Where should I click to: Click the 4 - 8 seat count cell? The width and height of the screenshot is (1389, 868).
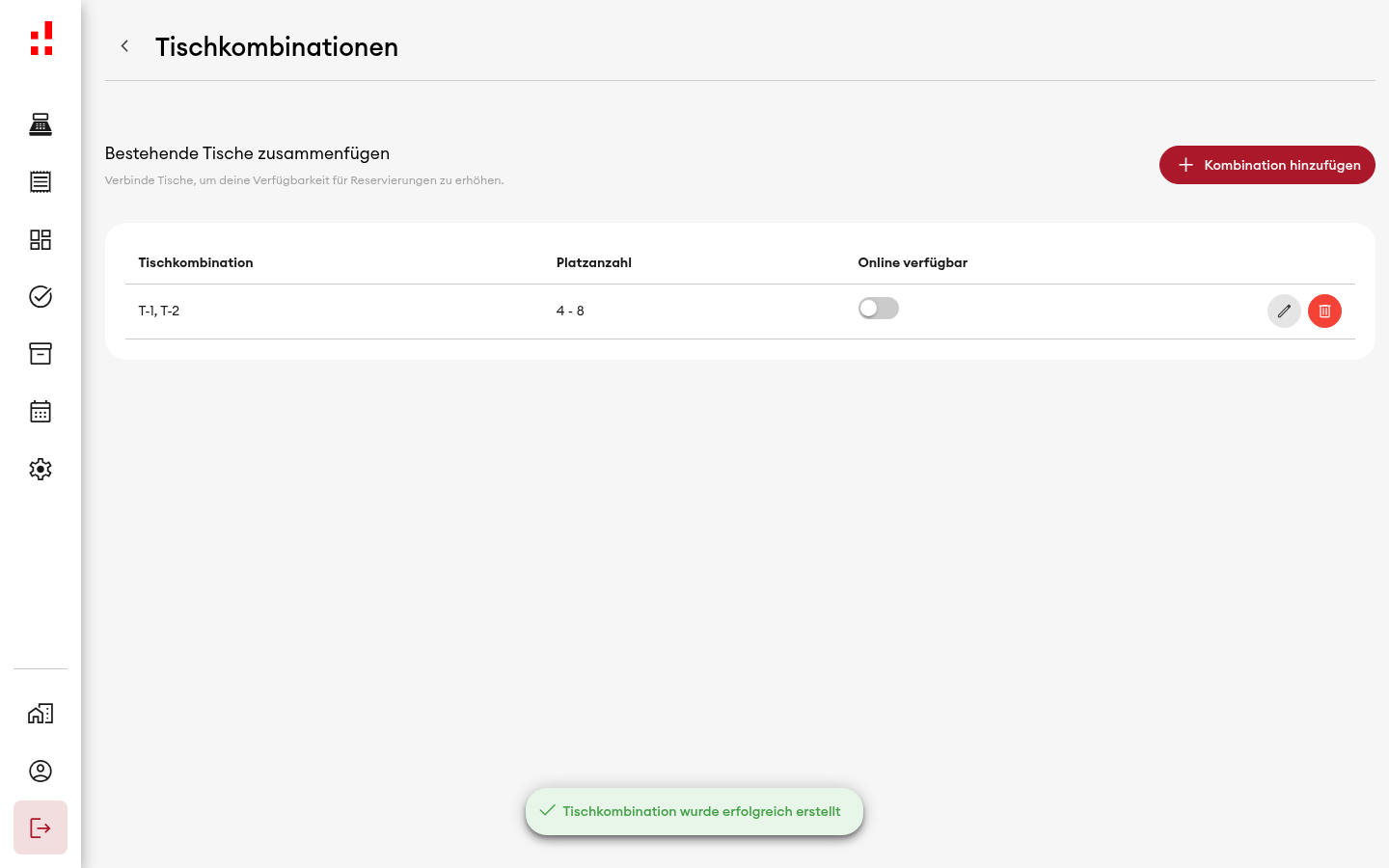(570, 311)
